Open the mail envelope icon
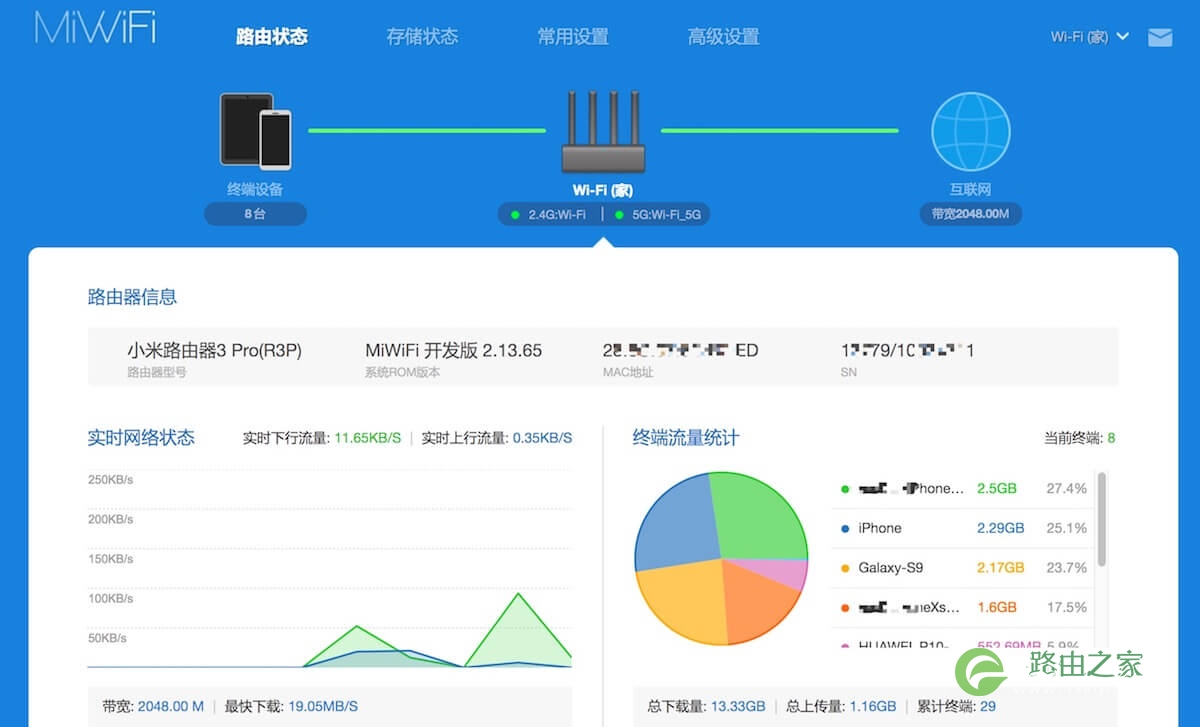The height and width of the screenshot is (727, 1200). coord(1160,38)
